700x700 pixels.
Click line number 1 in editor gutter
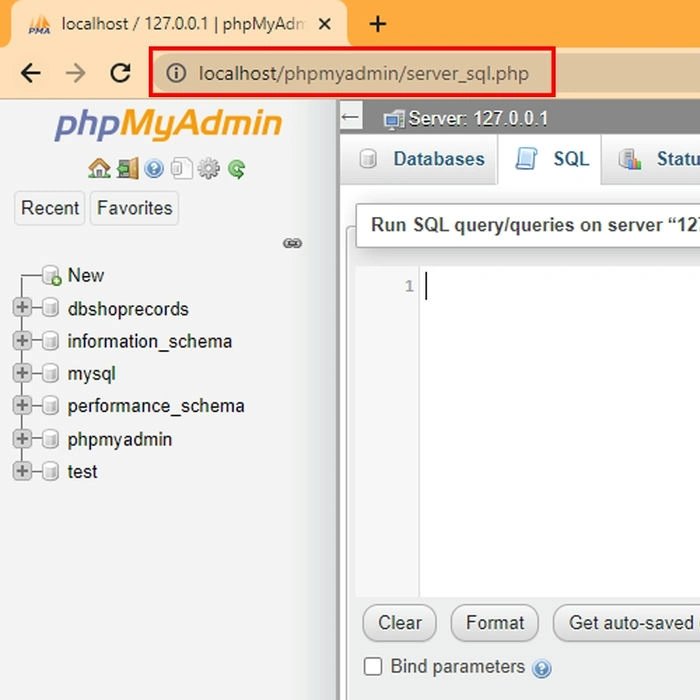(409, 286)
